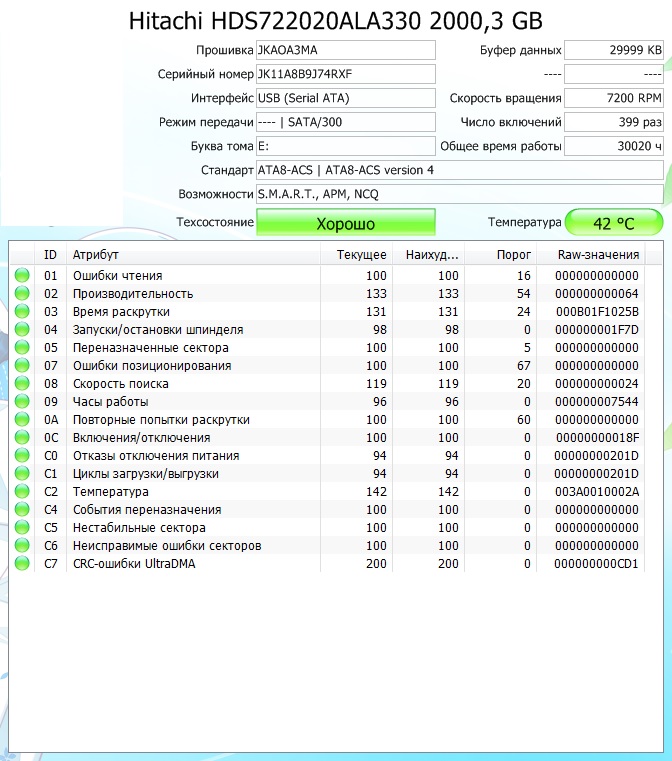Click the status icon for События переназначения
The image size is (672, 761).
coord(22,509)
